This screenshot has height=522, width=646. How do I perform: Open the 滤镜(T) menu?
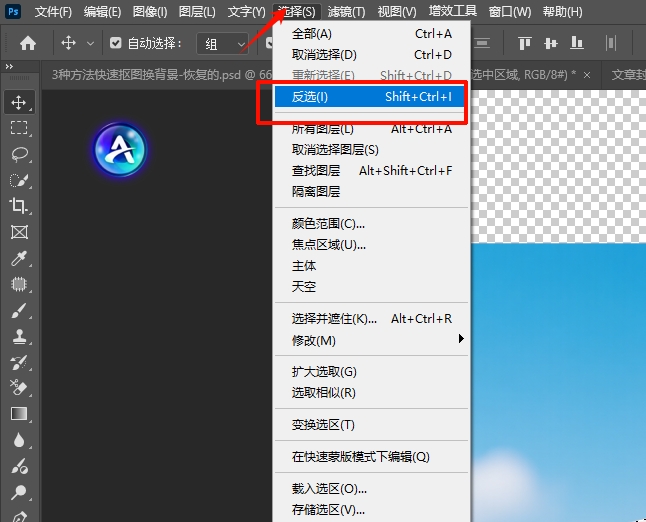346,12
